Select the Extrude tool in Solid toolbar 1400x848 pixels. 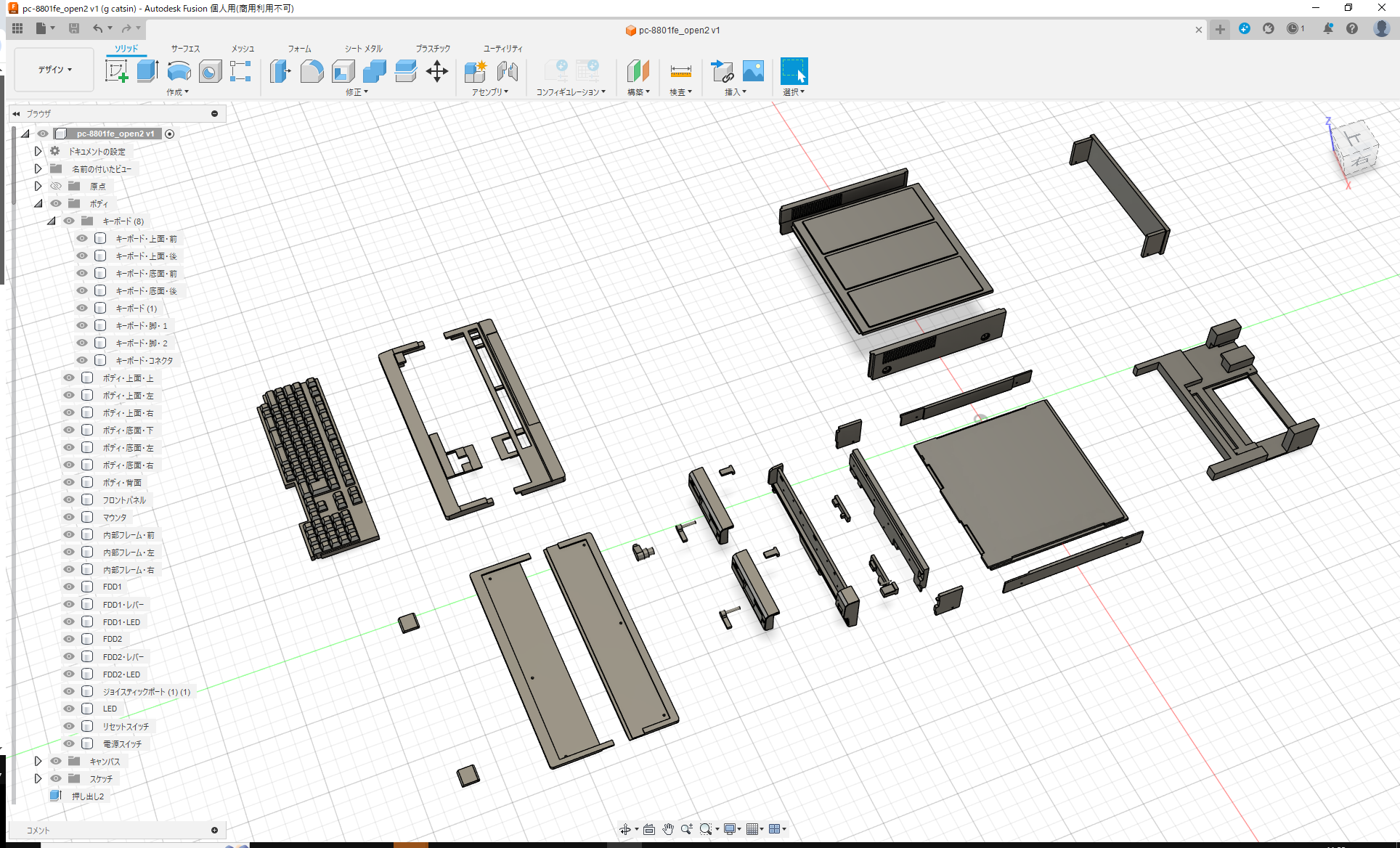click(x=147, y=70)
